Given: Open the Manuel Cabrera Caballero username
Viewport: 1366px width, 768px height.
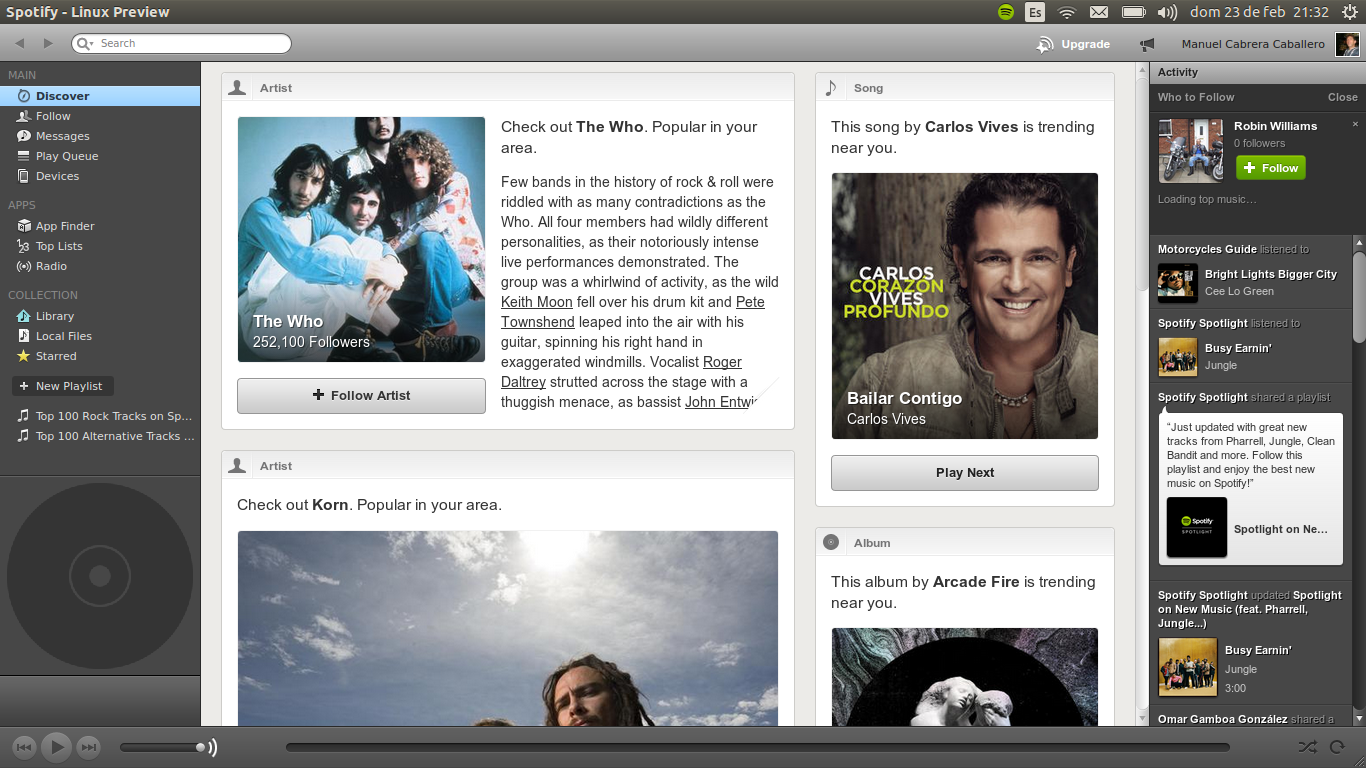Looking at the screenshot, I should coord(1253,44).
